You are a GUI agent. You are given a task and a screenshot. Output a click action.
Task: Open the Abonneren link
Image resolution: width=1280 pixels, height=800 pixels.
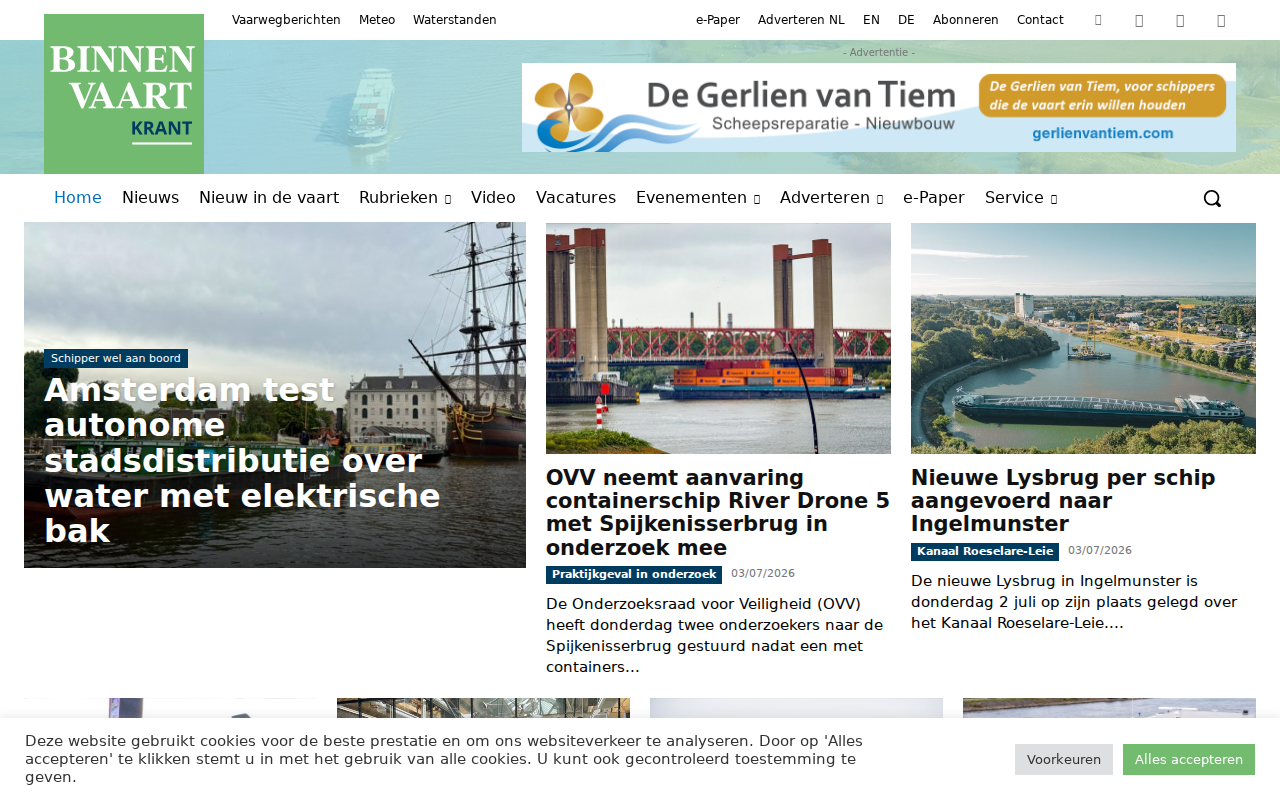tap(966, 20)
